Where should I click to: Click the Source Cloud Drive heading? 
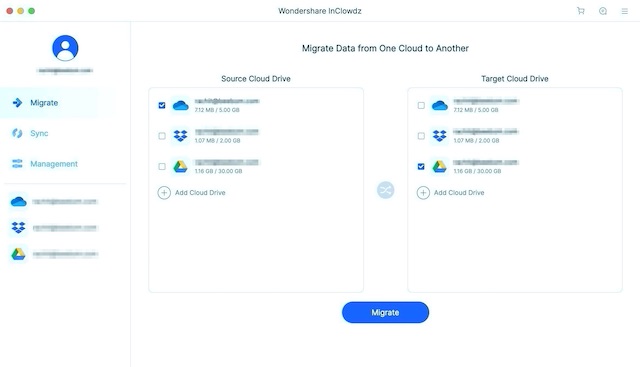point(256,79)
